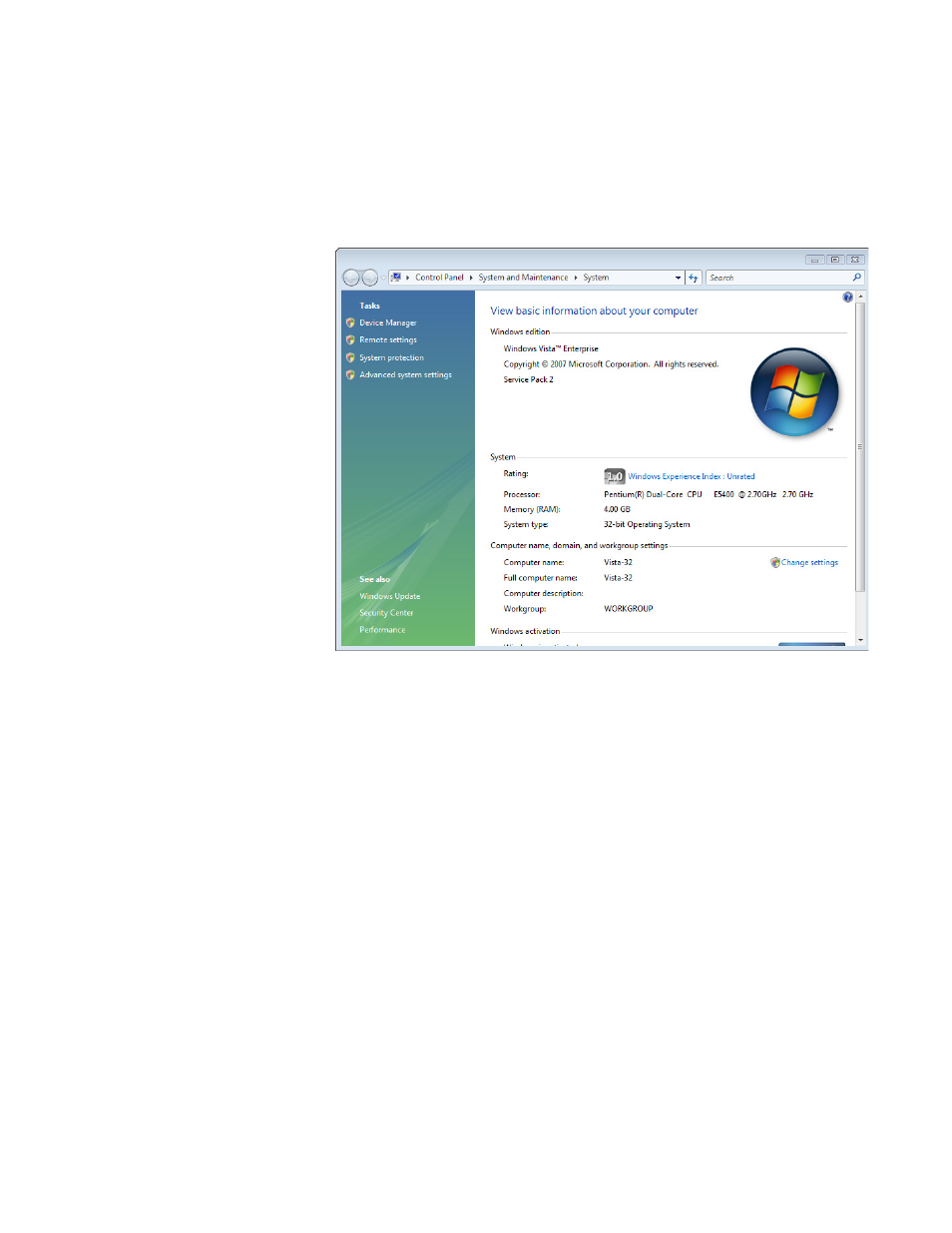Click the 'WORKGROUP' workgroup value
Screen dimensions: 952x1233
point(629,609)
